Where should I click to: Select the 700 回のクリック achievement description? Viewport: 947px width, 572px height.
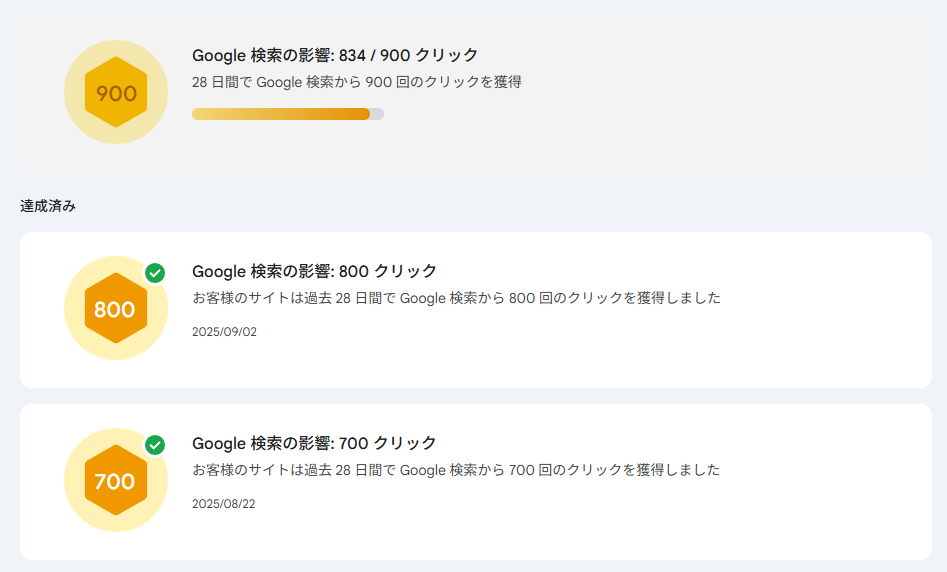[x=456, y=470]
